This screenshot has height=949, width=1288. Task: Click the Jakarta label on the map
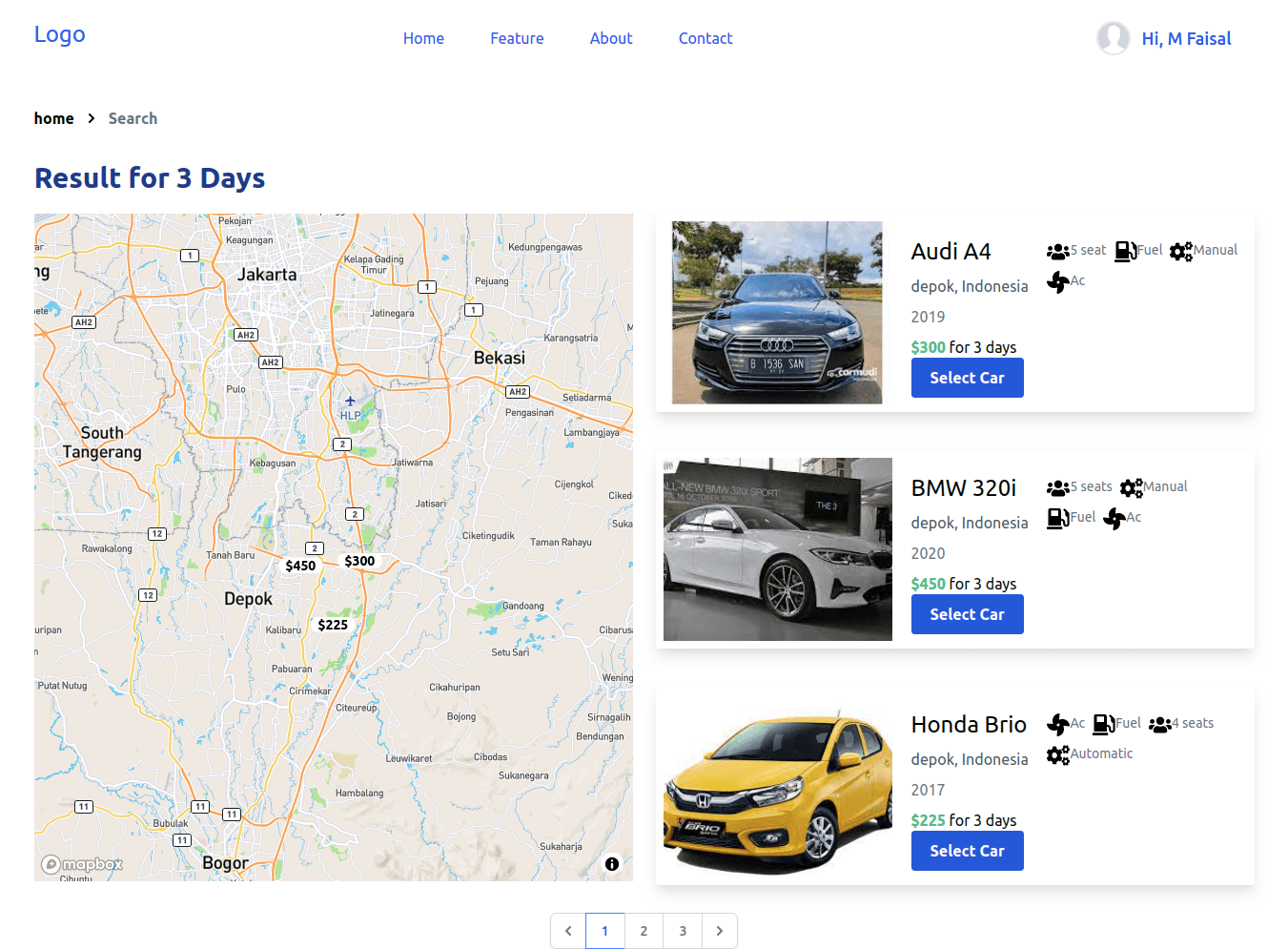click(x=267, y=275)
